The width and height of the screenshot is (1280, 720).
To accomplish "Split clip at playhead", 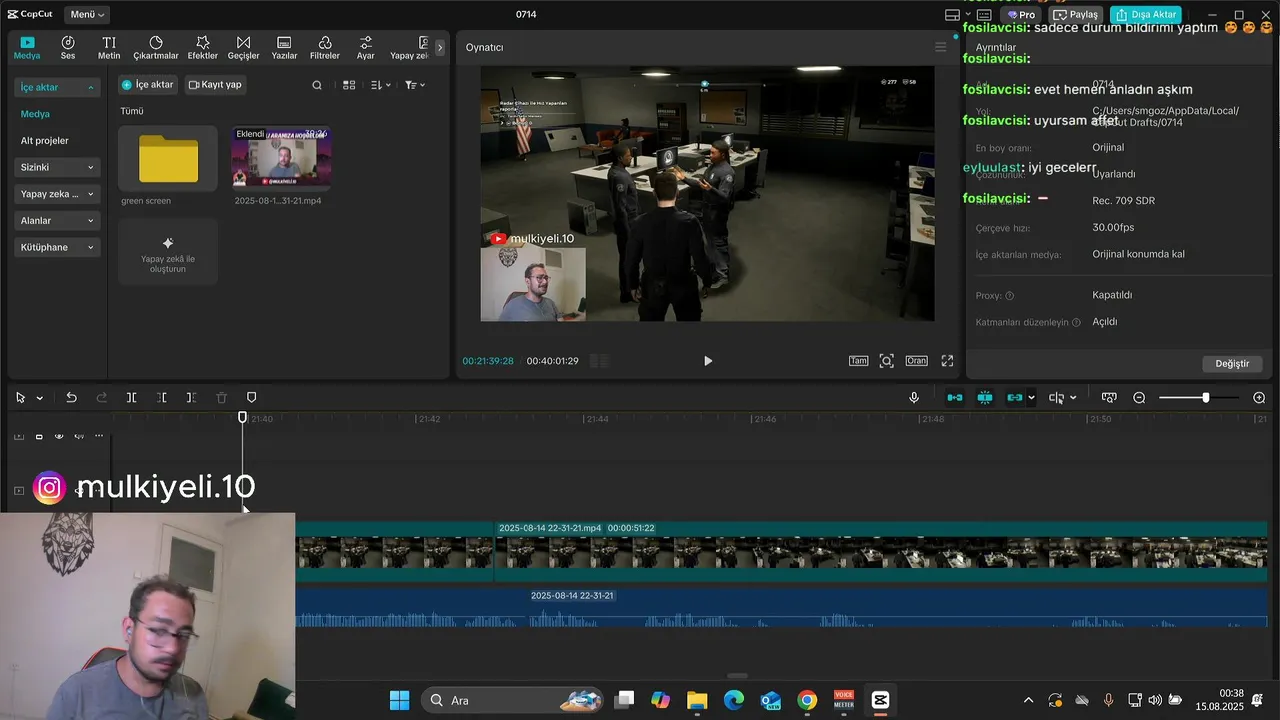I will coord(131,398).
